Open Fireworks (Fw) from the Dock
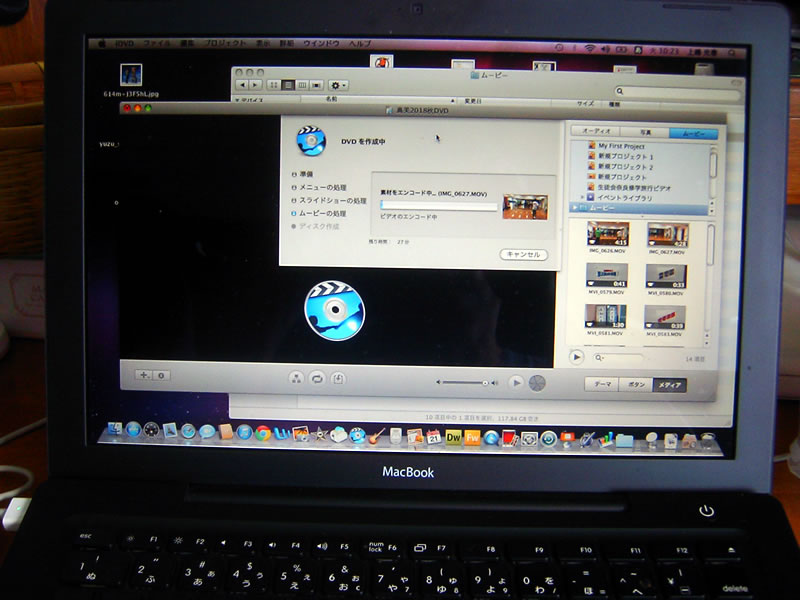This screenshot has width=800, height=600. 472,438
